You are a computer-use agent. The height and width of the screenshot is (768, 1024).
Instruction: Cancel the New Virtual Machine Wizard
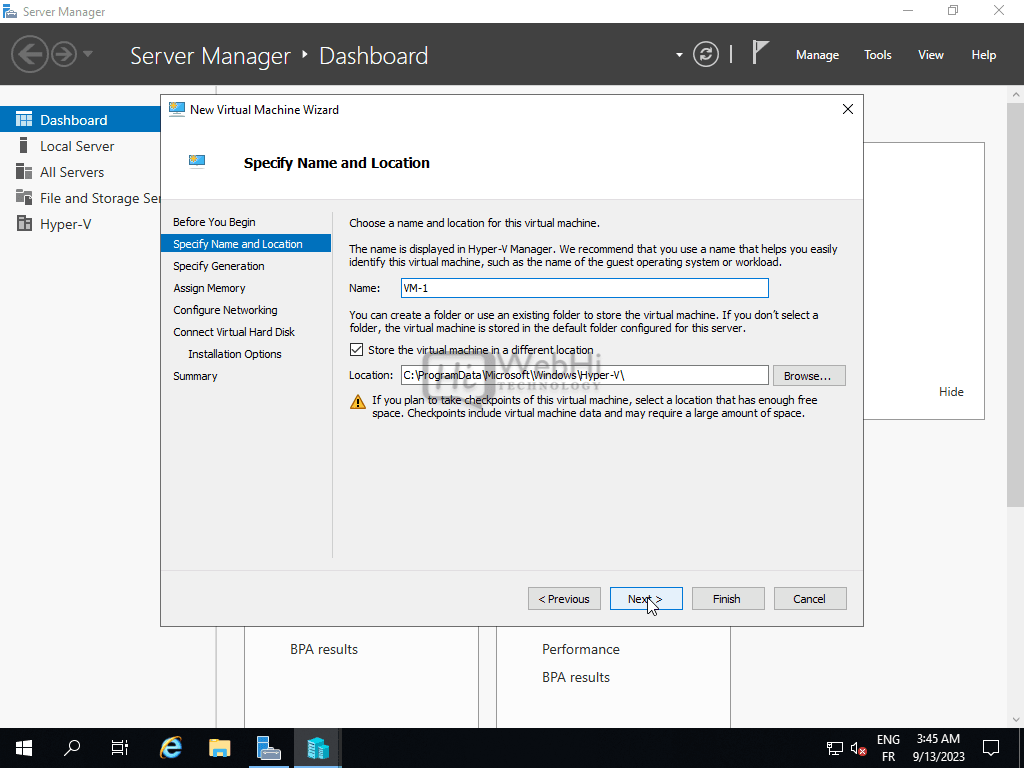point(810,599)
